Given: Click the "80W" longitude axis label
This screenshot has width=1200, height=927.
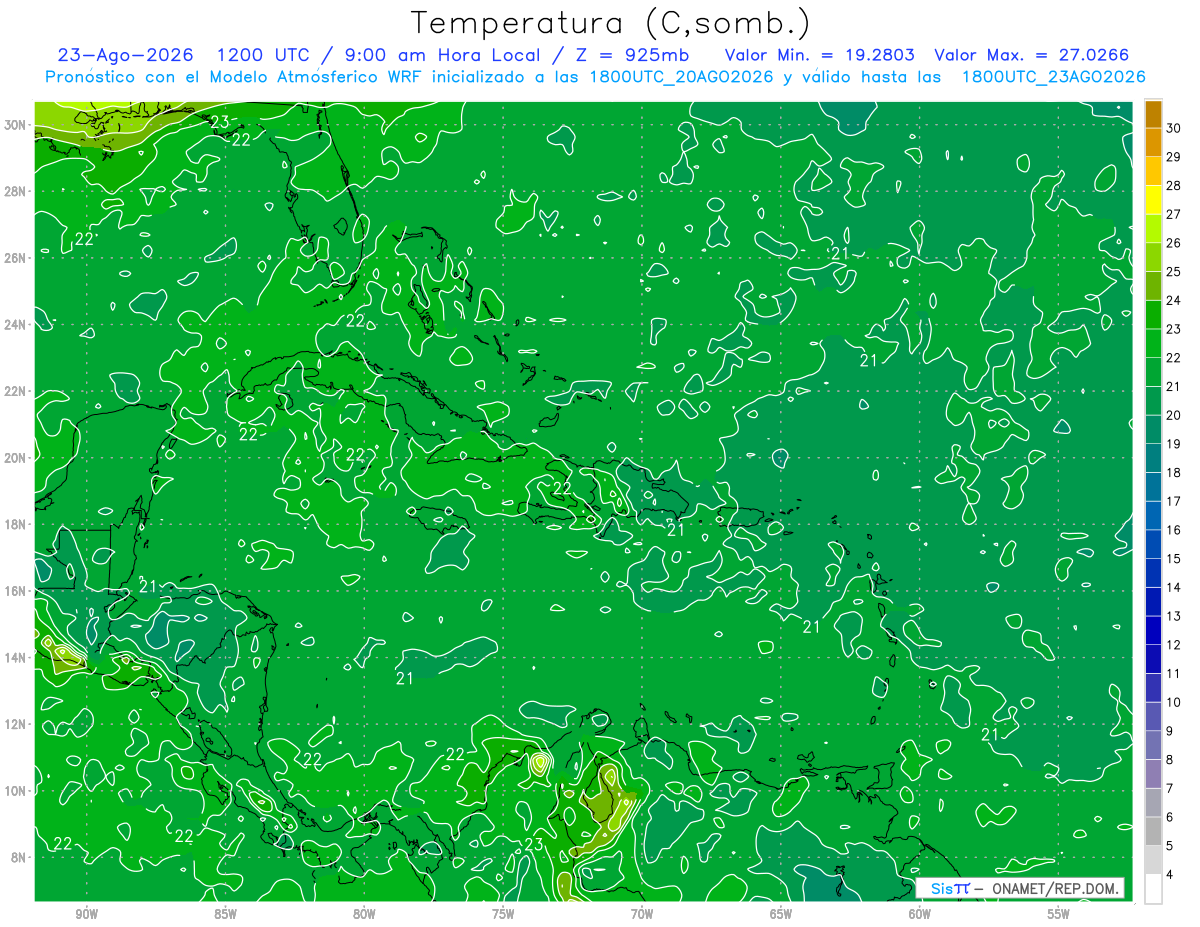Looking at the screenshot, I should 364,914.
